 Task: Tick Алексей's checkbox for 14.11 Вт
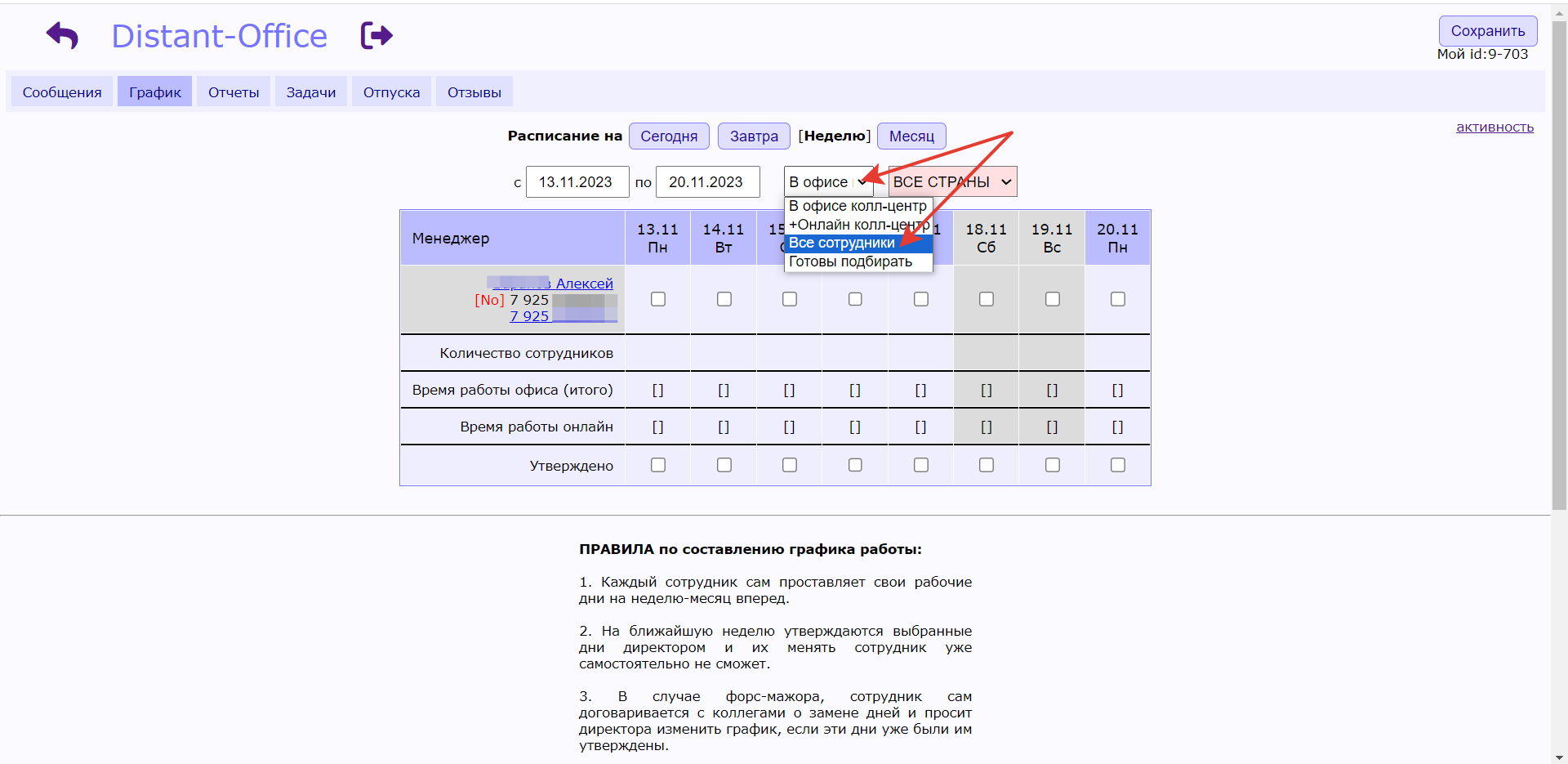point(724,299)
